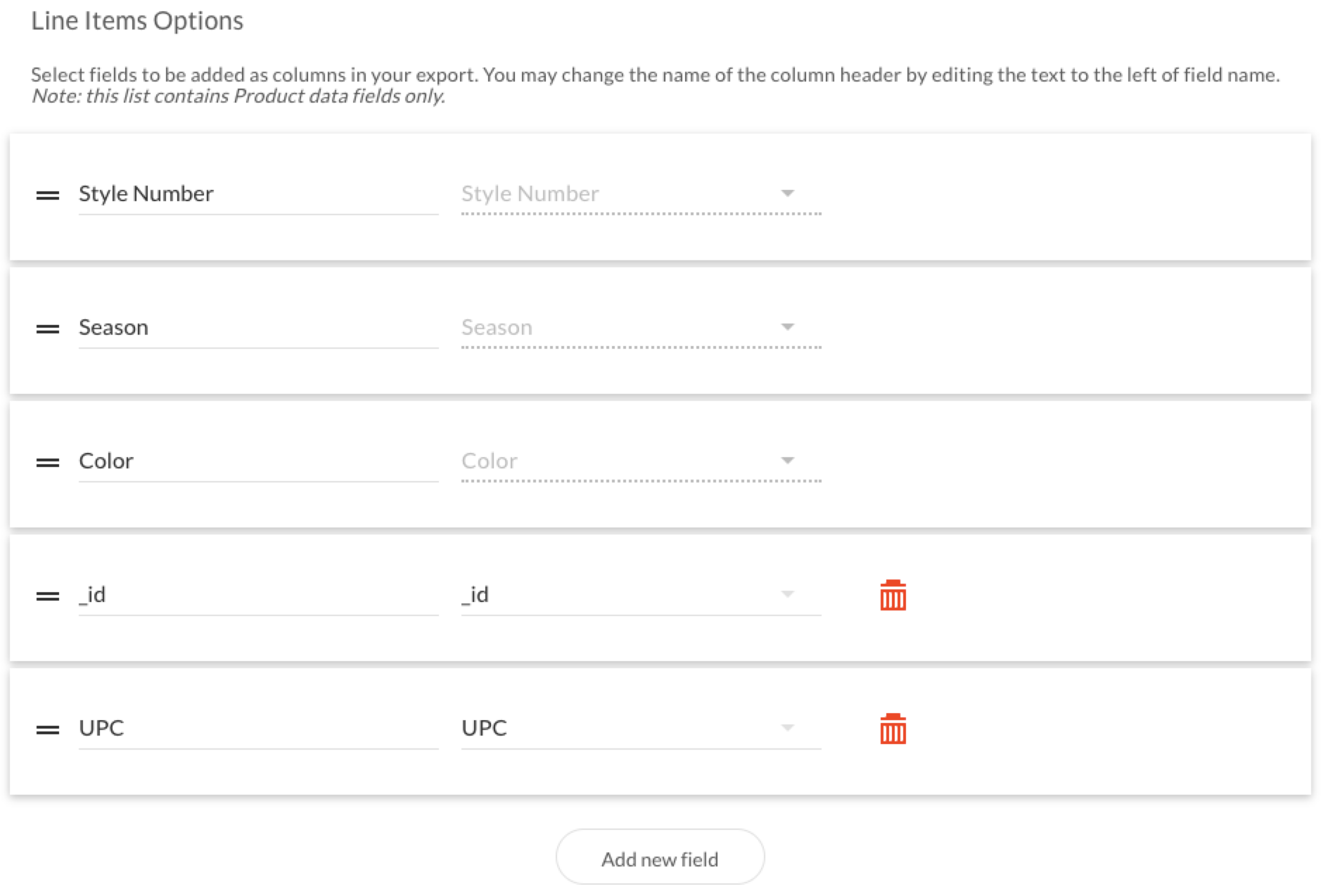Click the _id row reorder handle

click(46, 594)
